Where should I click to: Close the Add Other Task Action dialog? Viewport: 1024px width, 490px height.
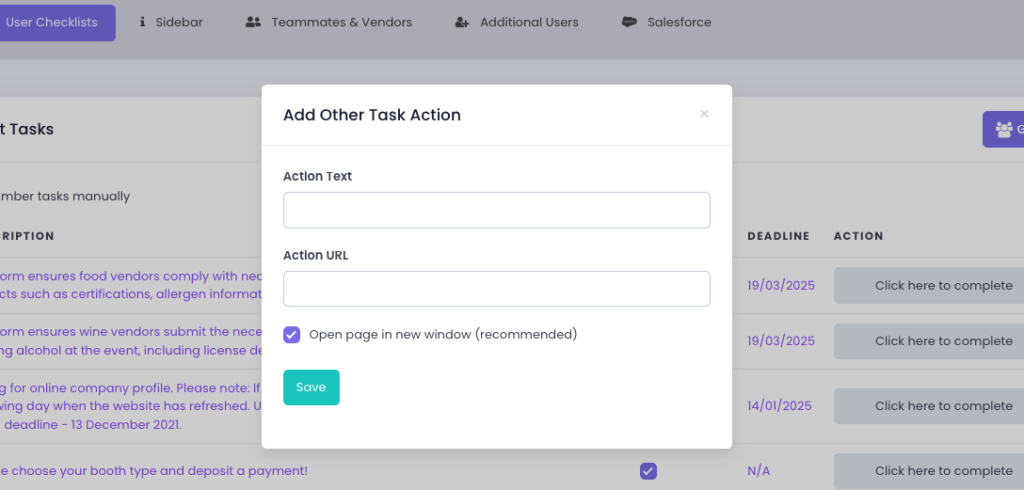(704, 114)
